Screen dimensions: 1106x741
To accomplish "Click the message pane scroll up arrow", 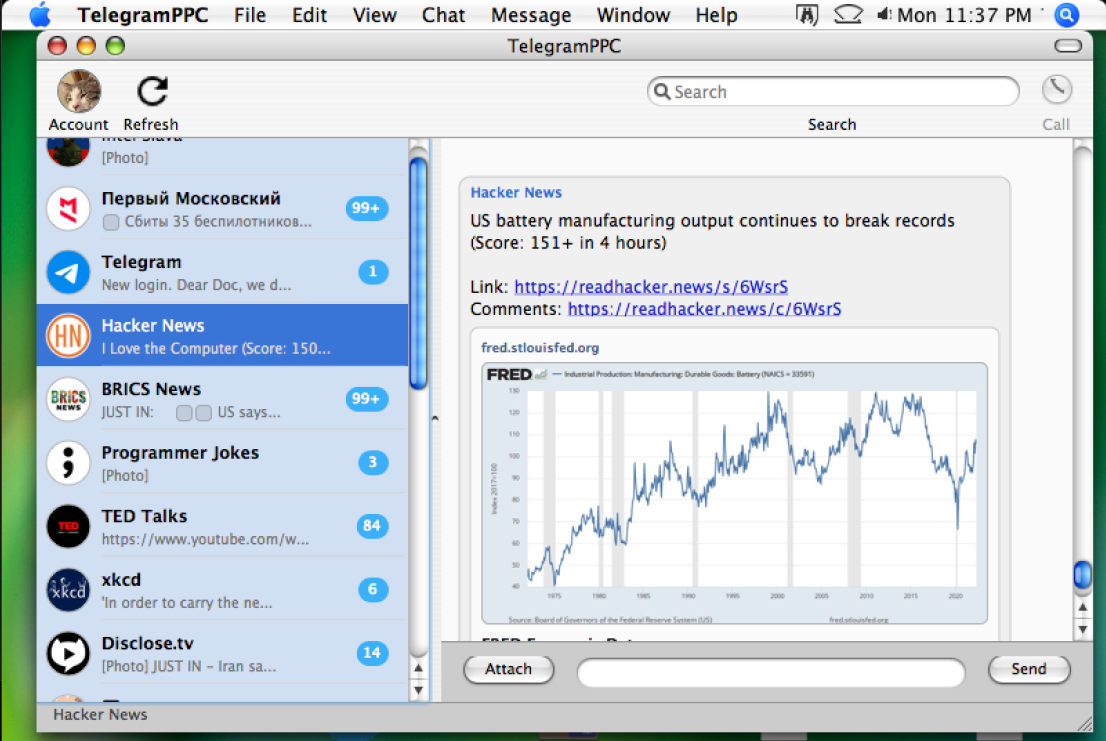I will point(1083,607).
